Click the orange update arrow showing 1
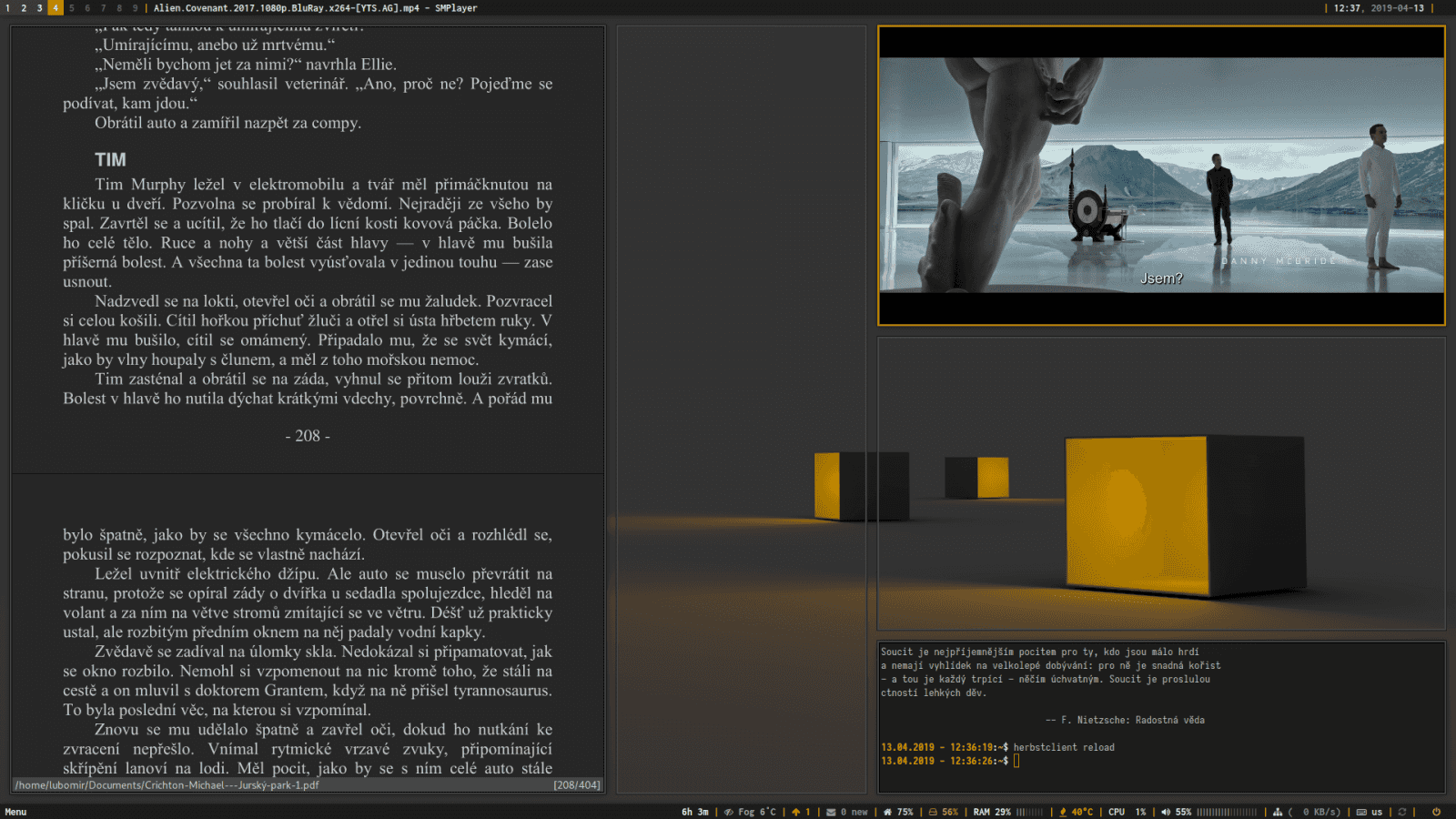Image resolution: width=1456 pixels, height=819 pixels. (795, 811)
